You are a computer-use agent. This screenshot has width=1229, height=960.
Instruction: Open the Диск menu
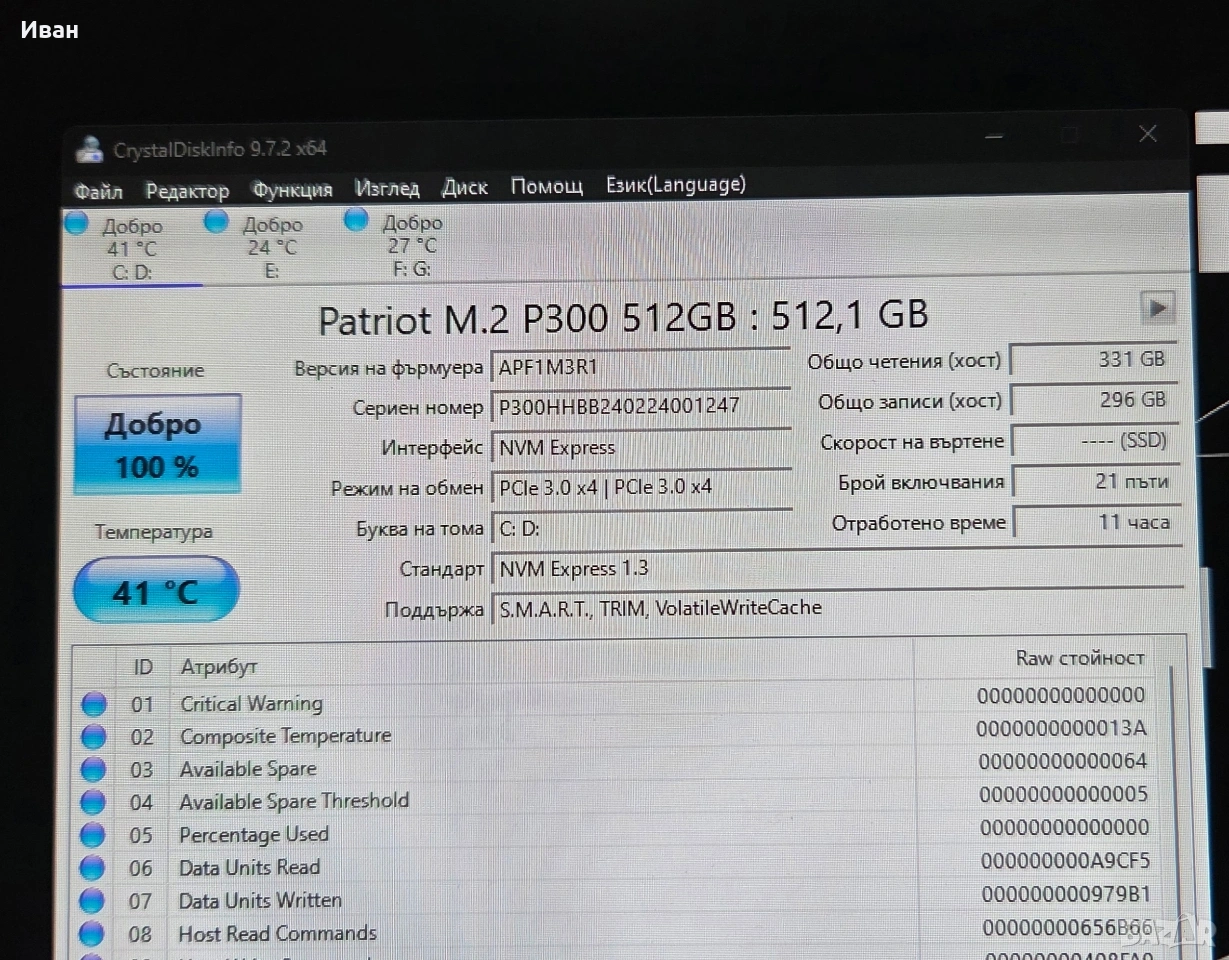[465, 187]
